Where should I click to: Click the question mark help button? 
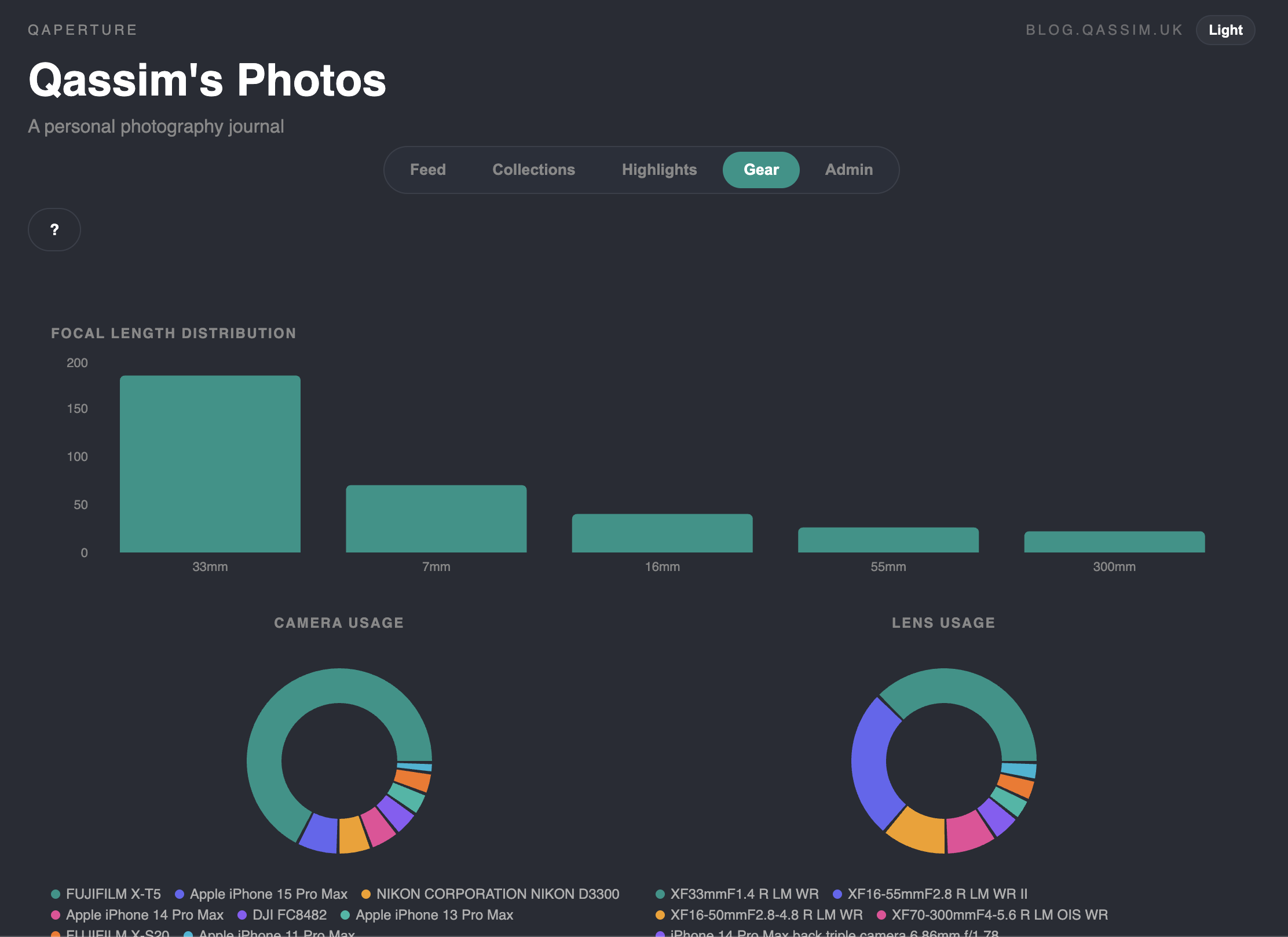[x=54, y=229]
